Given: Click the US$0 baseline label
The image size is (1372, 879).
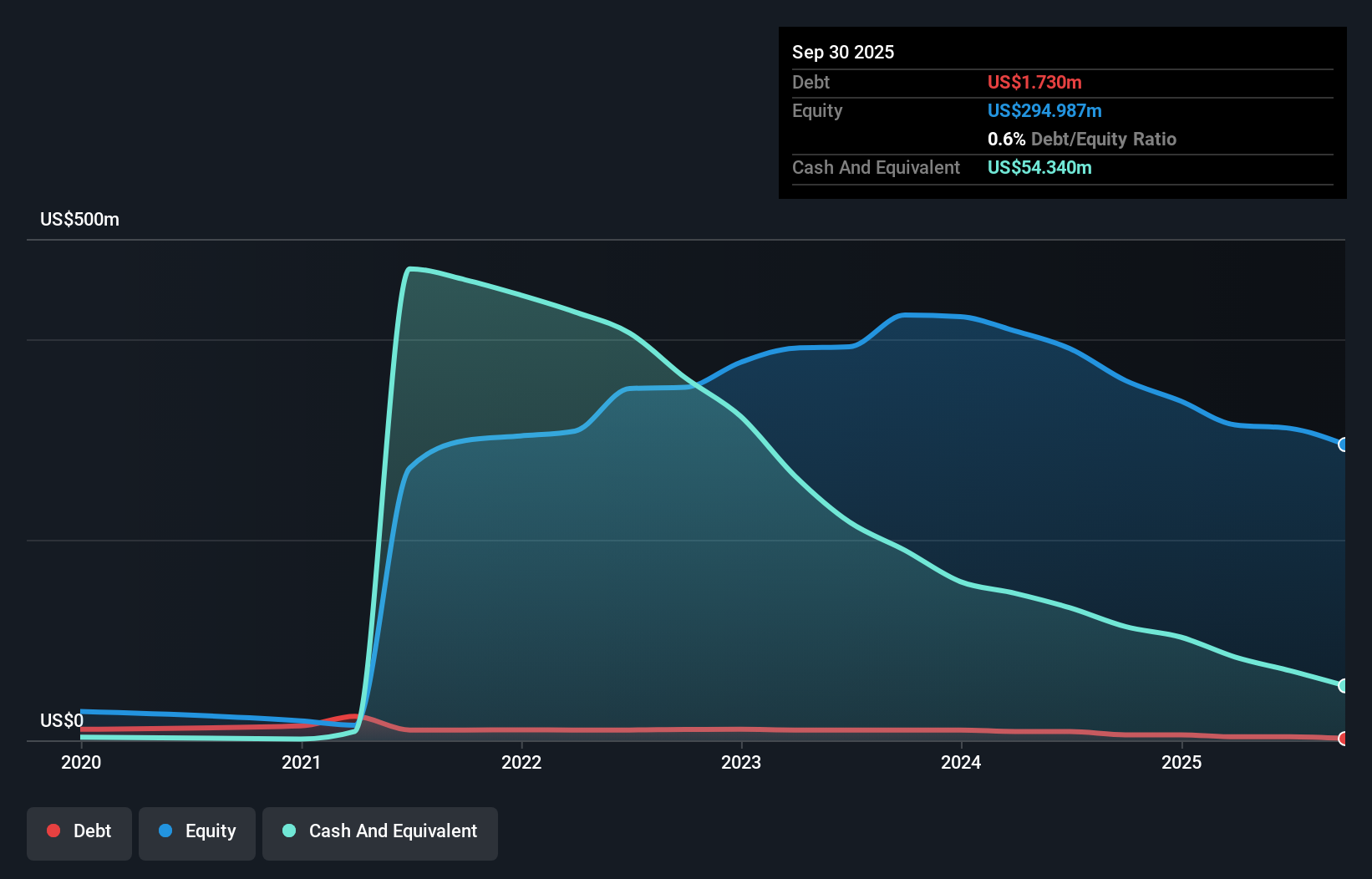Looking at the screenshot, I should click(x=62, y=719).
